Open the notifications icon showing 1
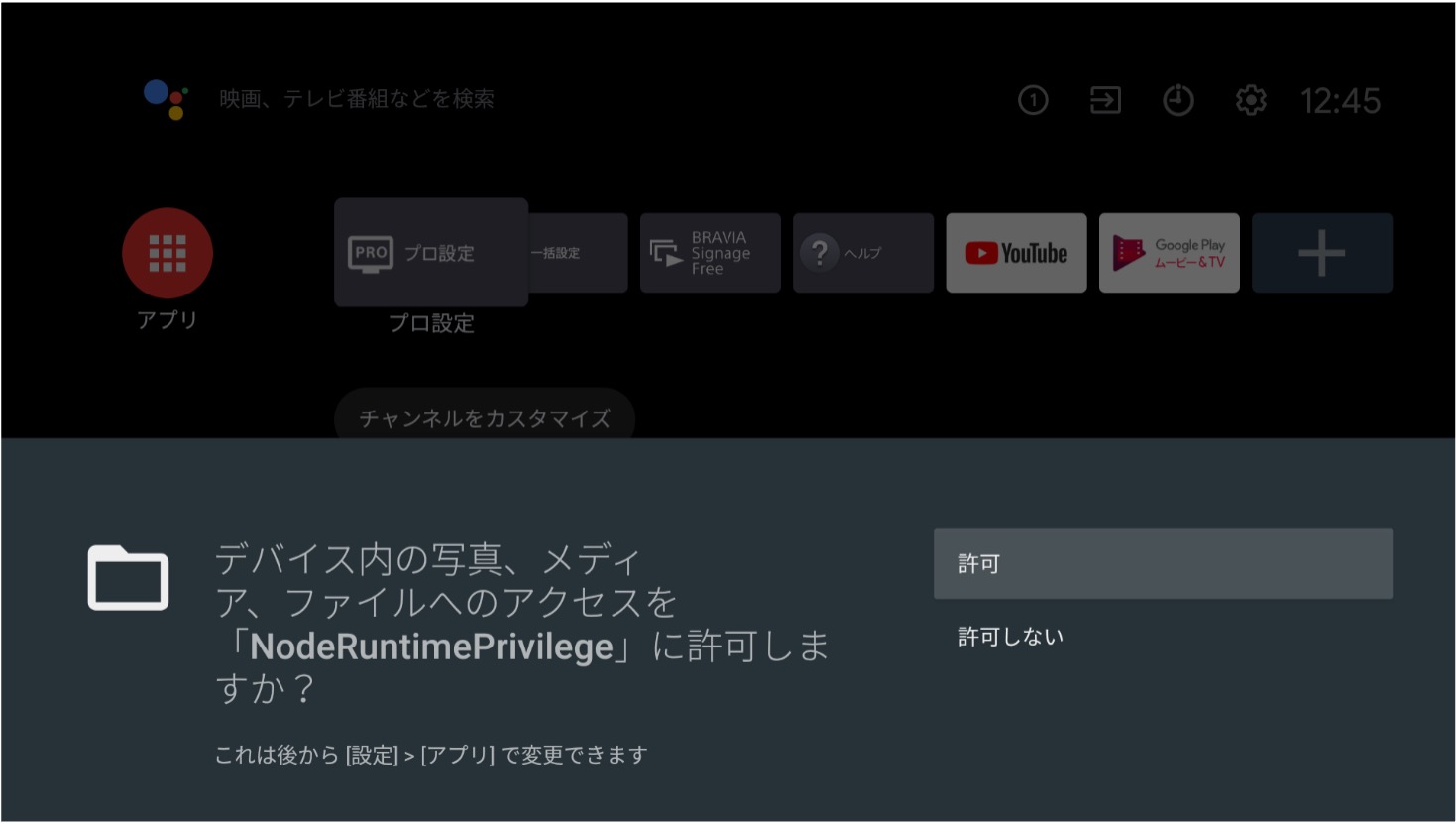The height and width of the screenshot is (824, 1456). tap(1033, 100)
